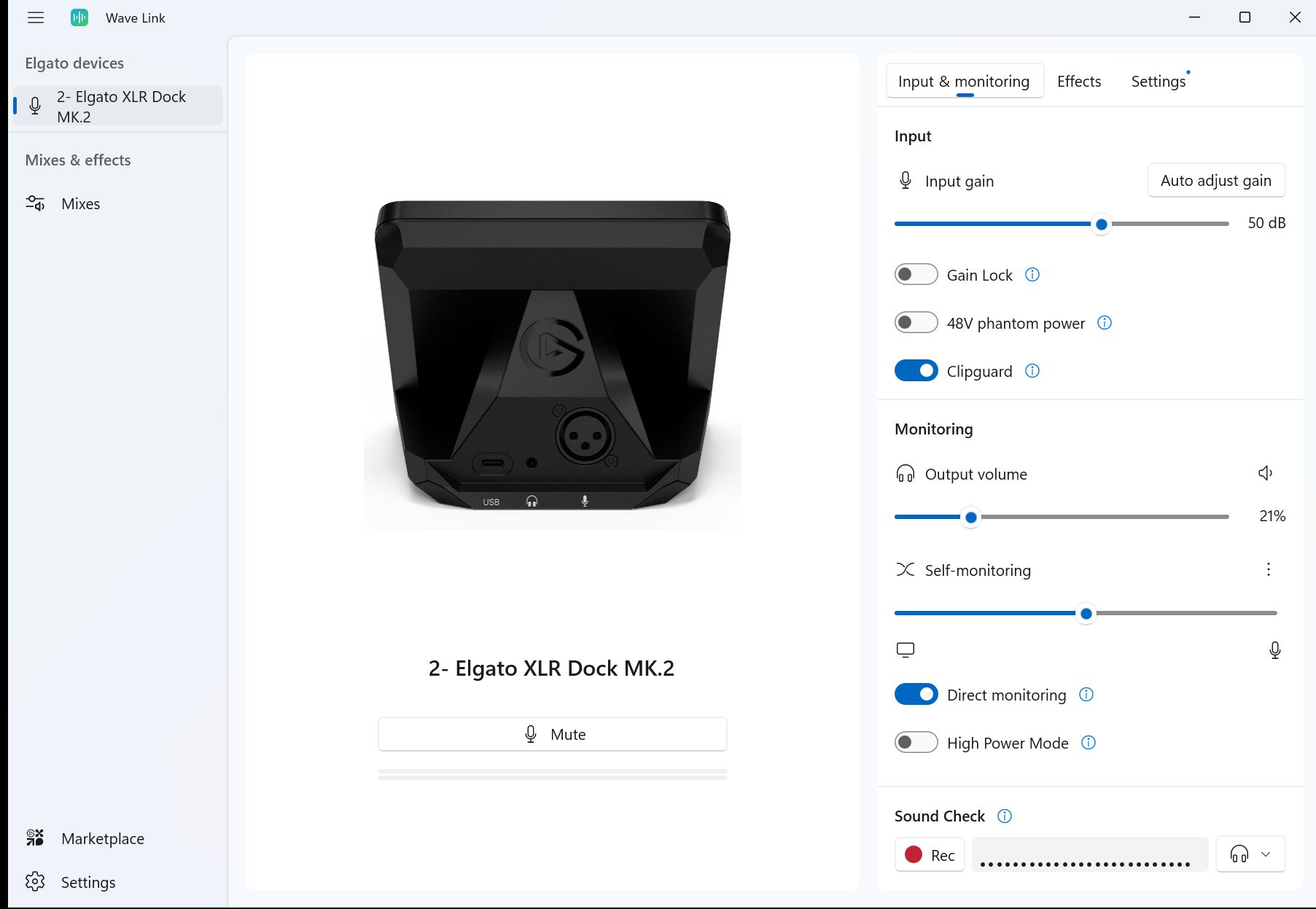
Task: Turn on 48V phantom power
Action: click(x=916, y=323)
